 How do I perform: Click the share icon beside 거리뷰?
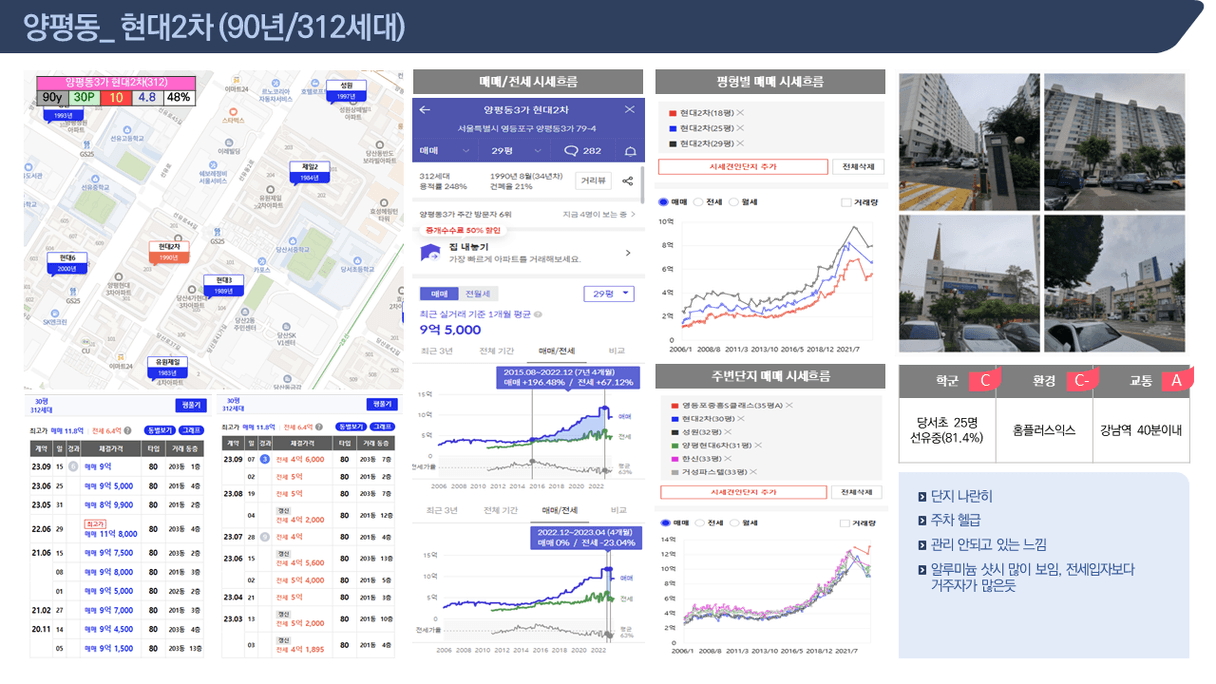pyautogui.click(x=628, y=181)
